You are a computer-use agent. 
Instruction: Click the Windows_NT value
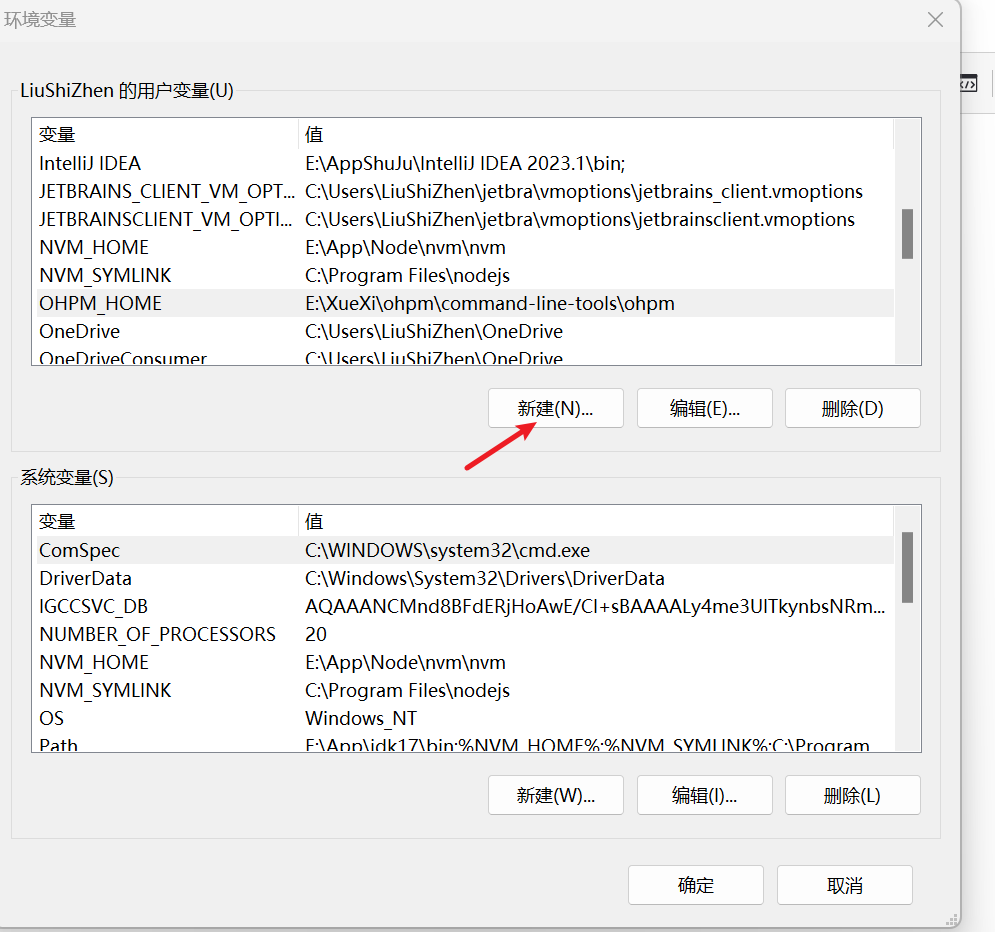point(361,718)
